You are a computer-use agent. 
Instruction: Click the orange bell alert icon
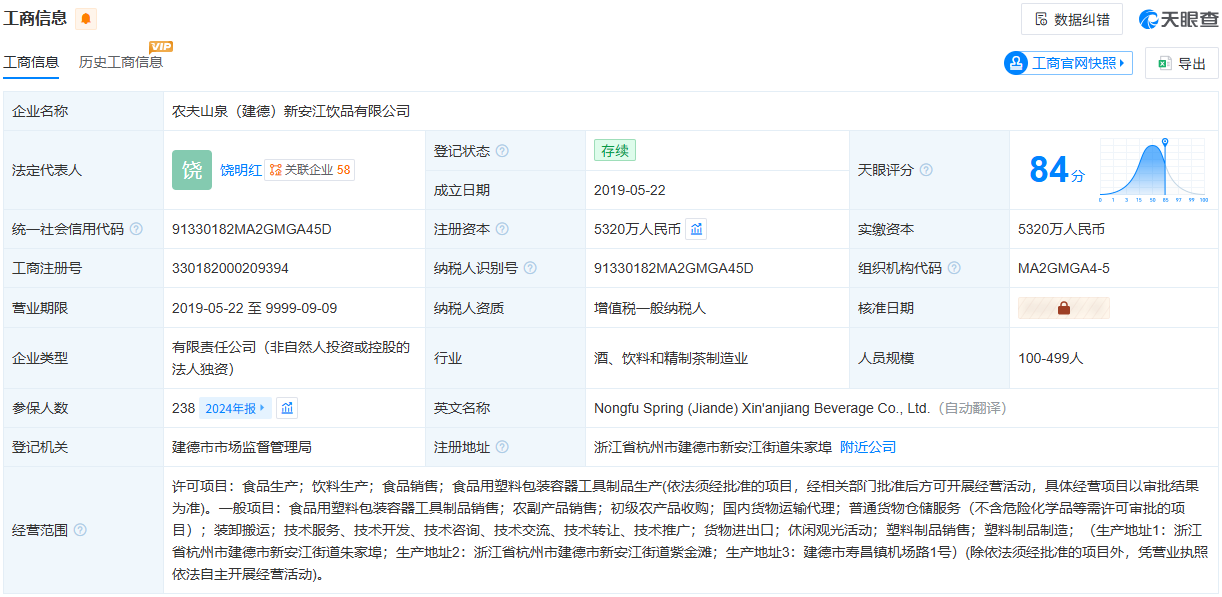pyautogui.click(x=87, y=19)
